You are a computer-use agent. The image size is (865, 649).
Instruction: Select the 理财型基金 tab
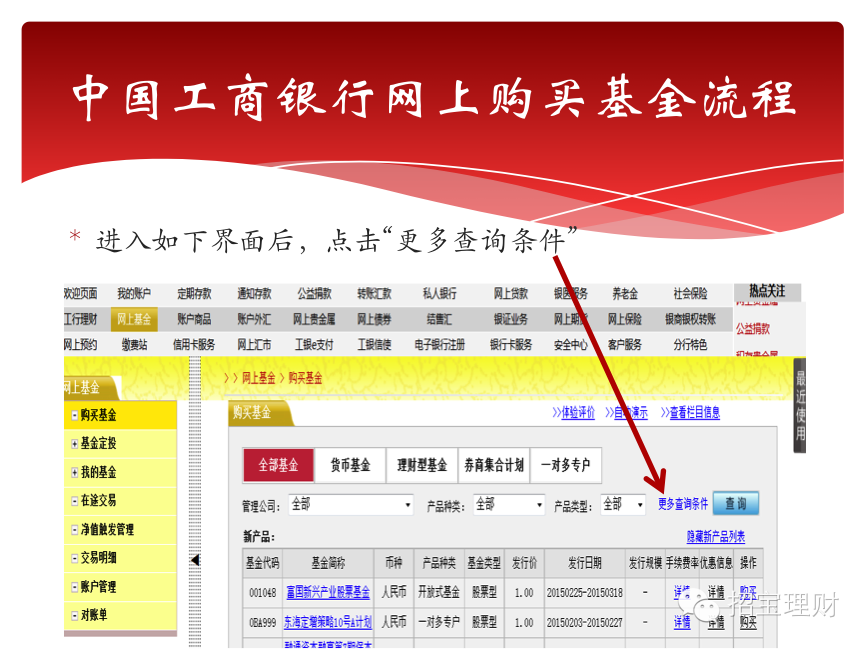pyautogui.click(x=422, y=465)
